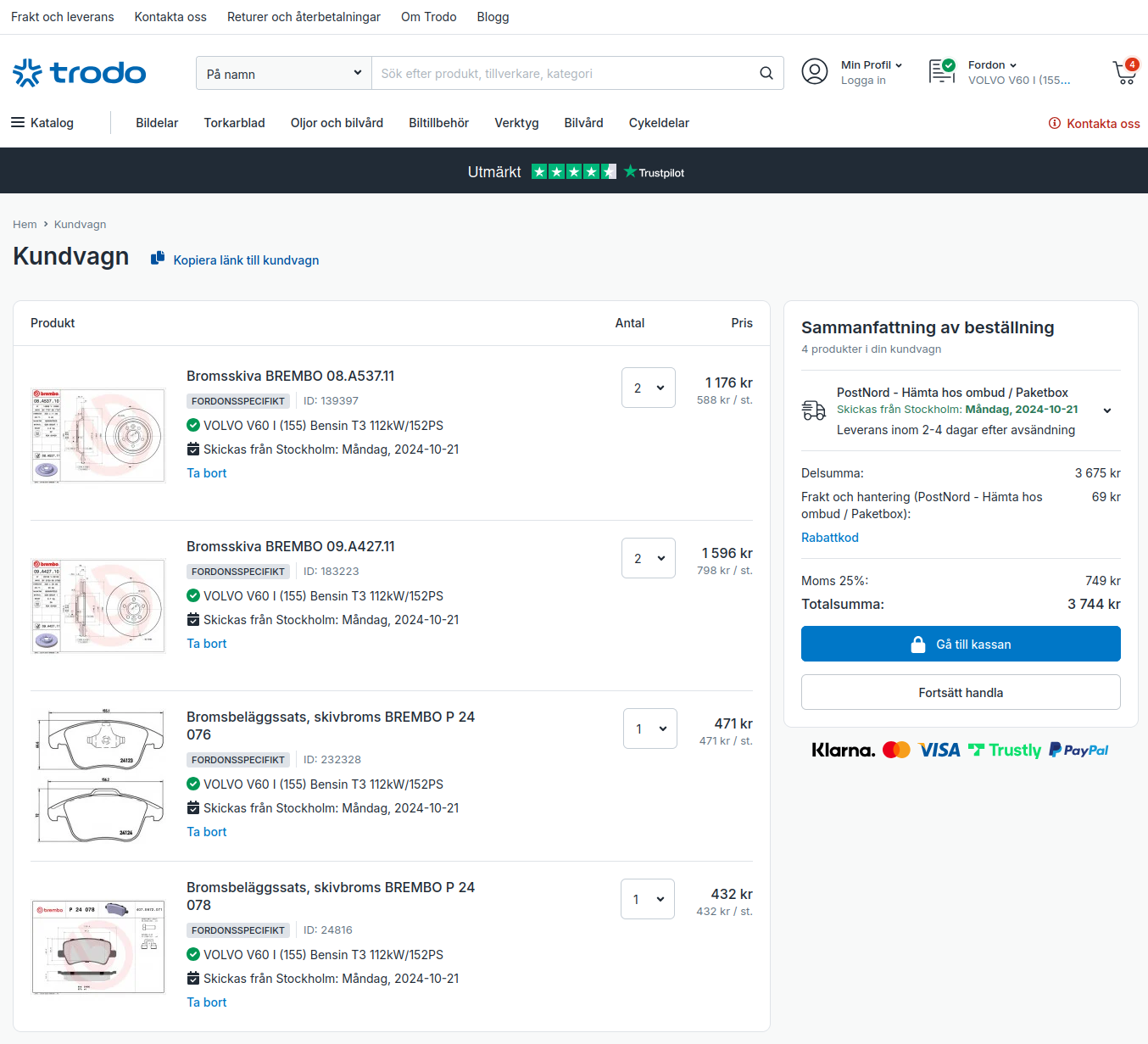Open Verktyg menu
The image size is (1148, 1044).
click(516, 123)
